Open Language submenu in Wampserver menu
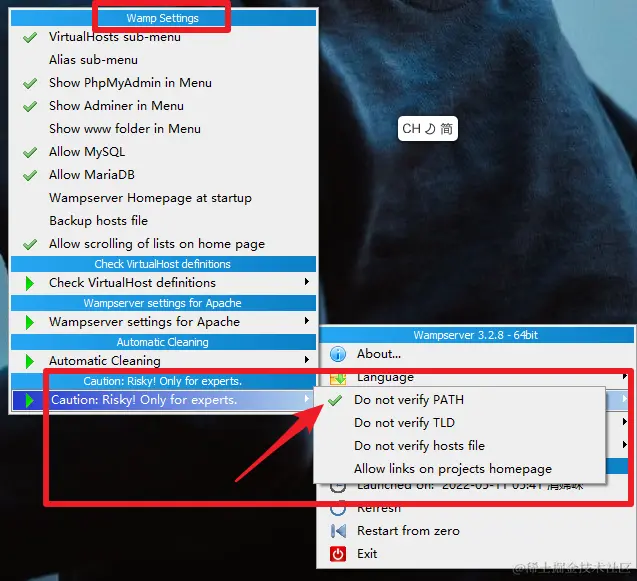This screenshot has width=637, height=581. tap(475, 377)
